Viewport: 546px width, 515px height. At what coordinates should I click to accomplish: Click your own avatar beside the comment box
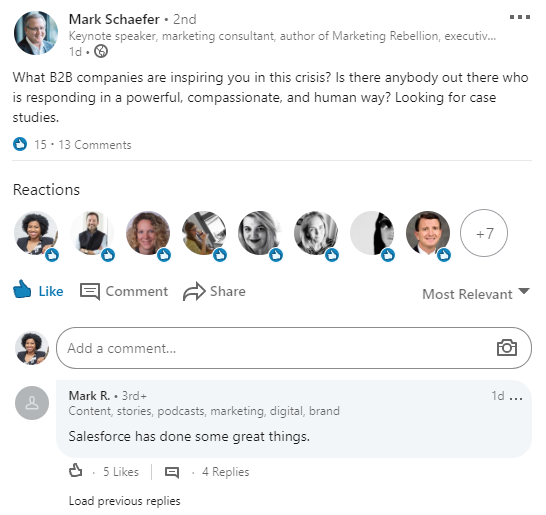click(32, 348)
